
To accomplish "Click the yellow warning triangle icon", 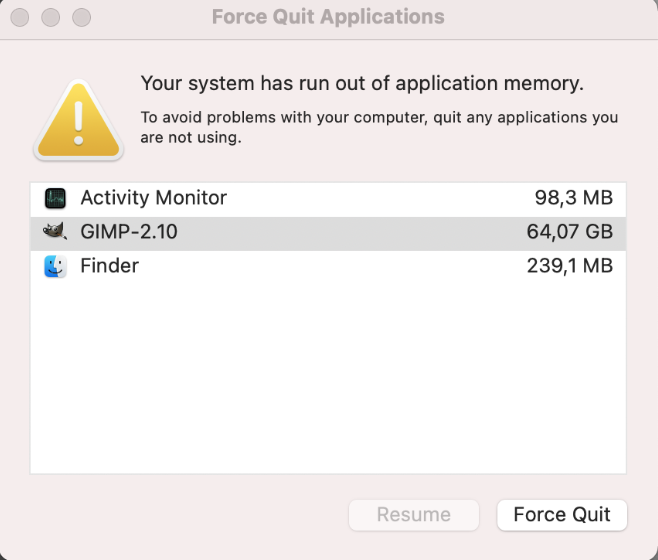I will click(78, 120).
